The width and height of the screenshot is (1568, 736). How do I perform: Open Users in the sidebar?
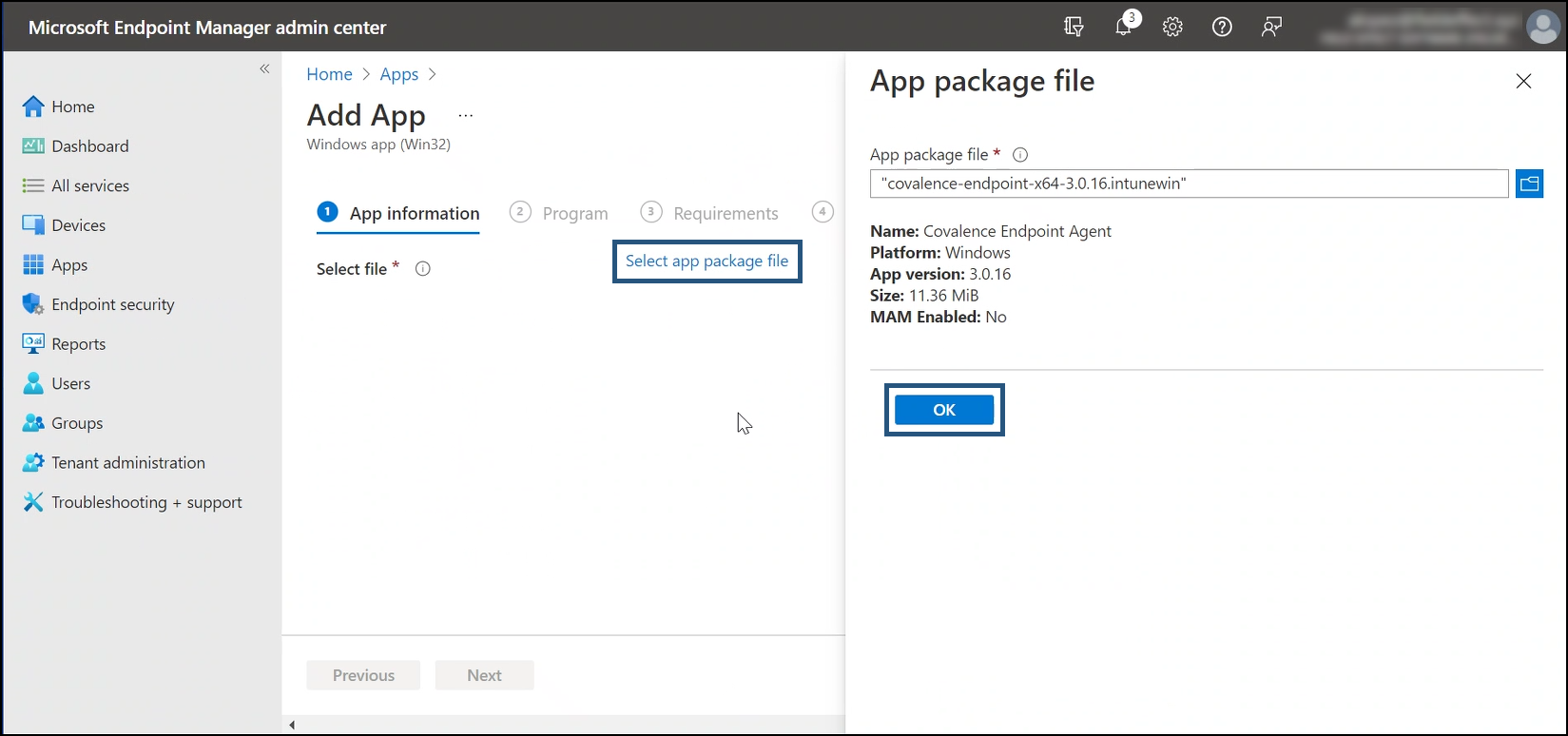coord(56,383)
